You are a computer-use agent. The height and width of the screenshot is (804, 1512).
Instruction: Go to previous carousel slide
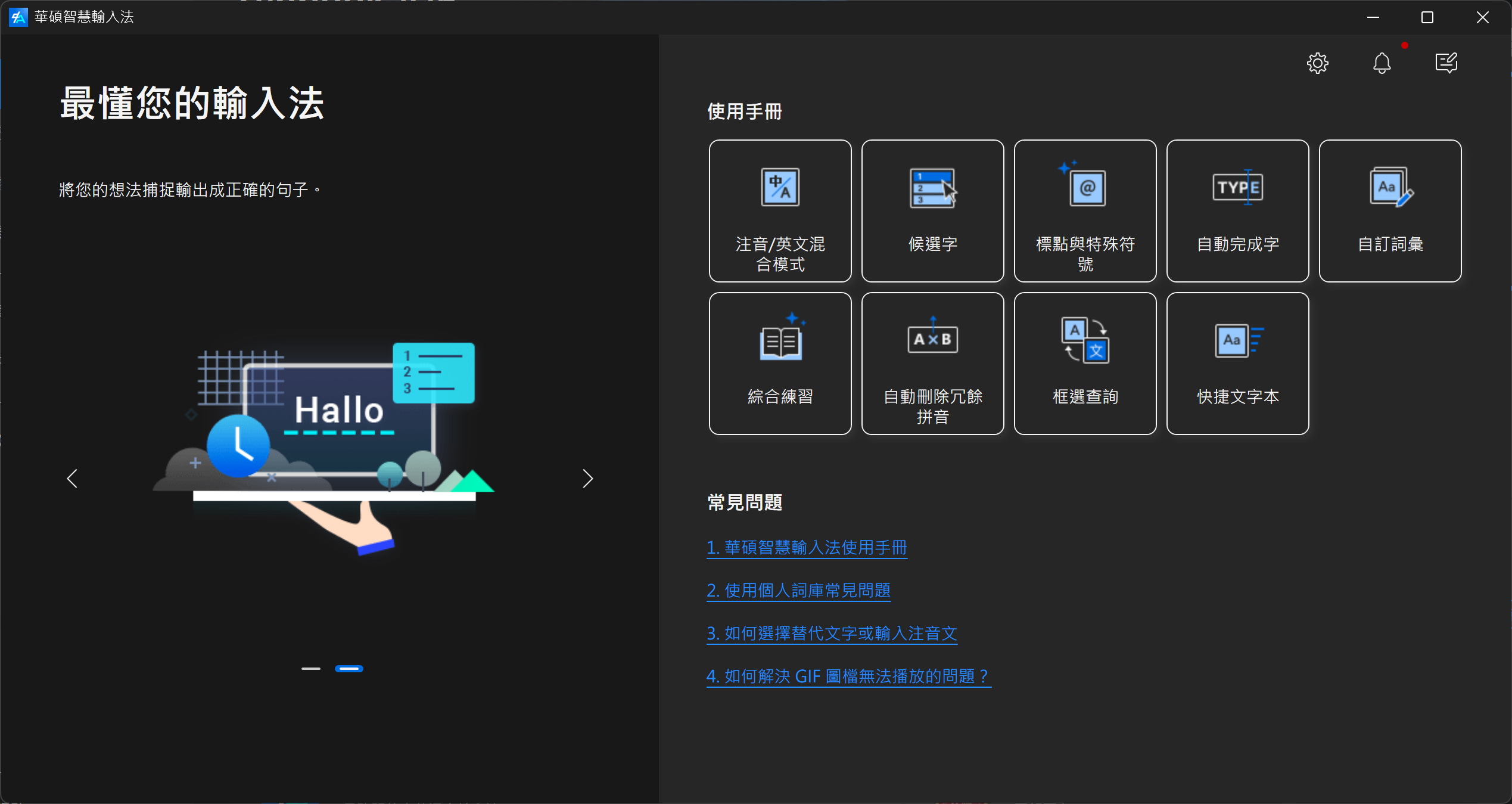click(72, 479)
